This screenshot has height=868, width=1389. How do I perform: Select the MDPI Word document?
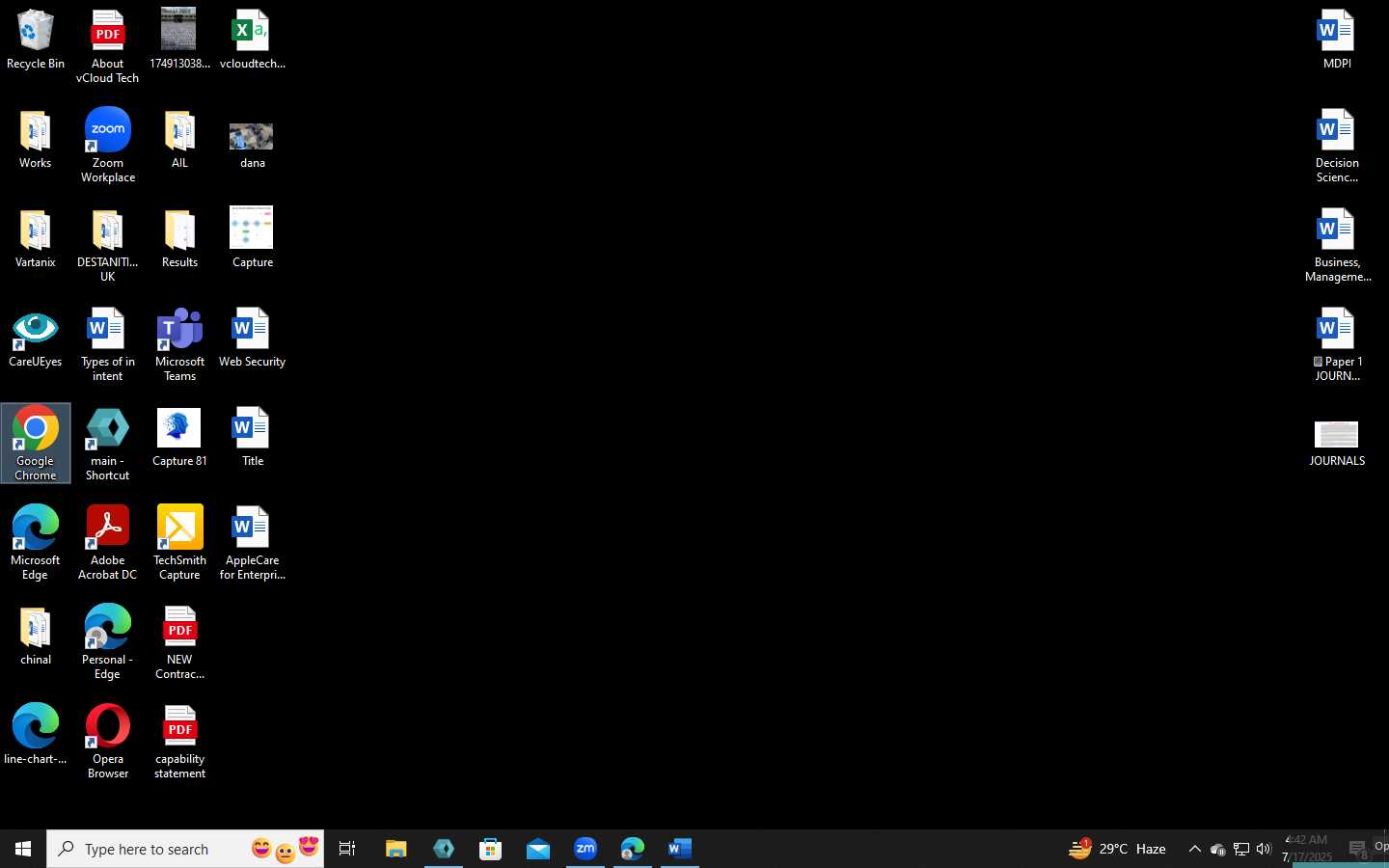(x=1337, y=41)
